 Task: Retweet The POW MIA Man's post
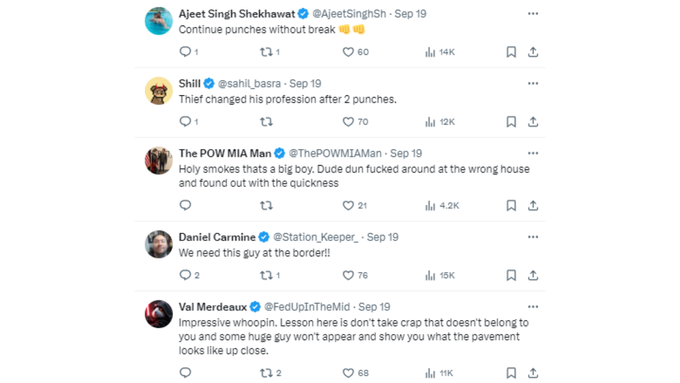click(x=266, y=205)
